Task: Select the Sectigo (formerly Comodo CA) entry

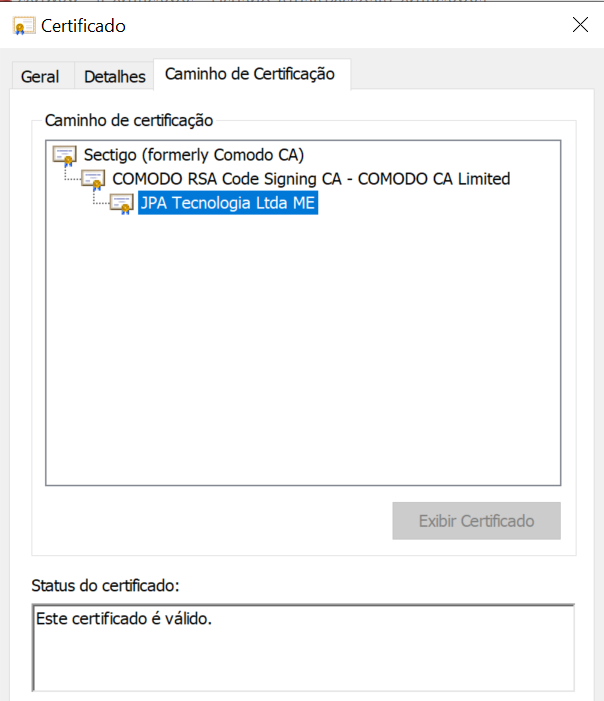Action: [x=194, y=155]
